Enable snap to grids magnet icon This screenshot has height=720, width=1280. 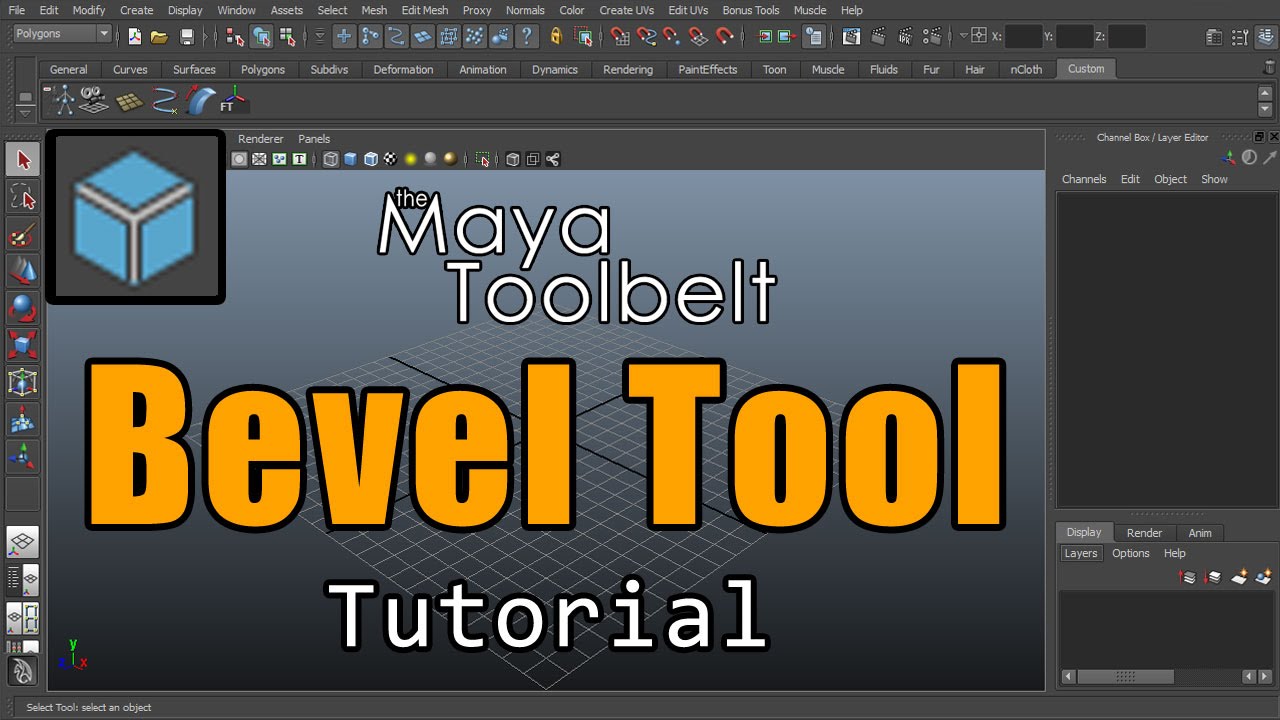pyautogui.click(x=621, y=37)
